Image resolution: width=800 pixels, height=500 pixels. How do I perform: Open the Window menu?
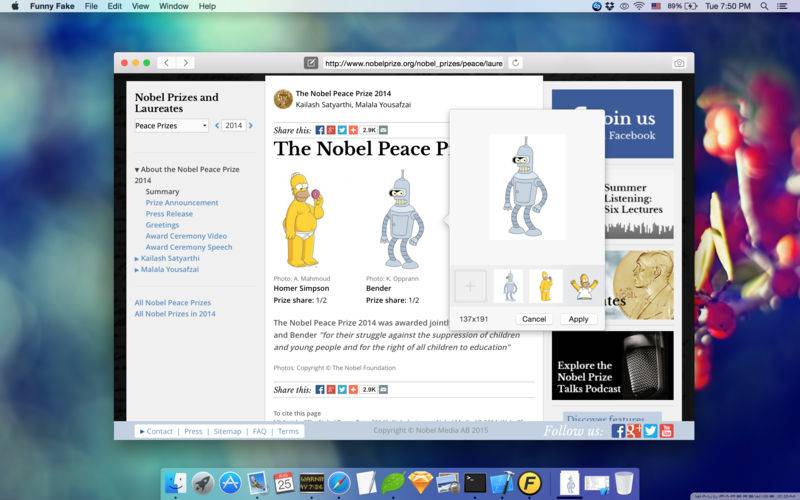[173, 6]
